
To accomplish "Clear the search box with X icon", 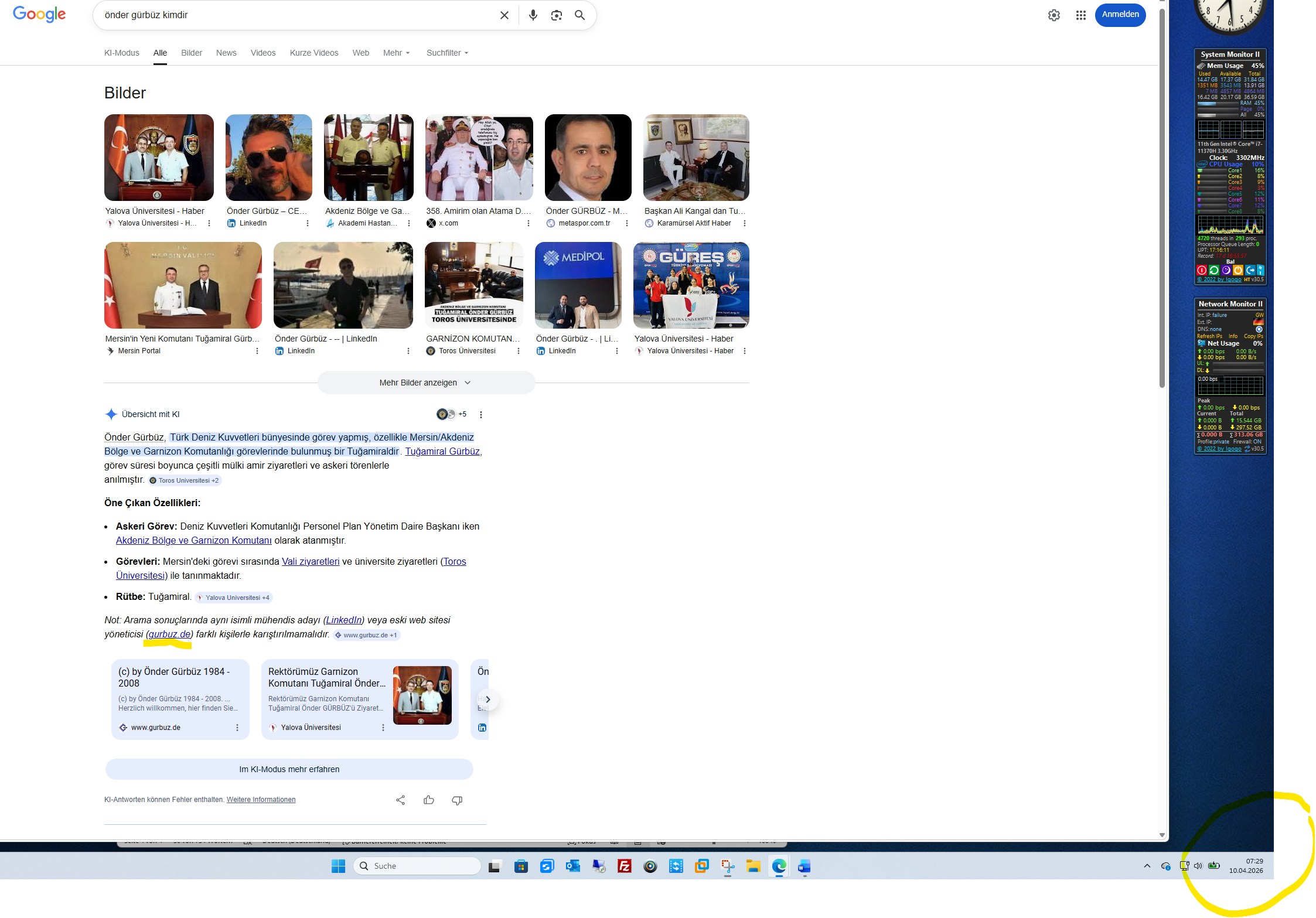I will click(504, 15).
